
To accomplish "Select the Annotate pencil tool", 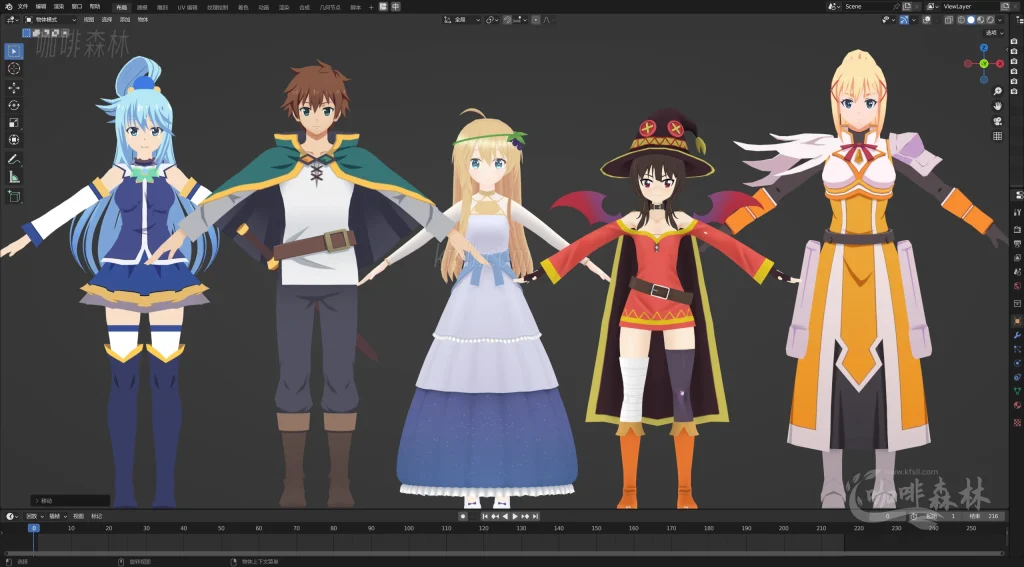I will (14, 159).
